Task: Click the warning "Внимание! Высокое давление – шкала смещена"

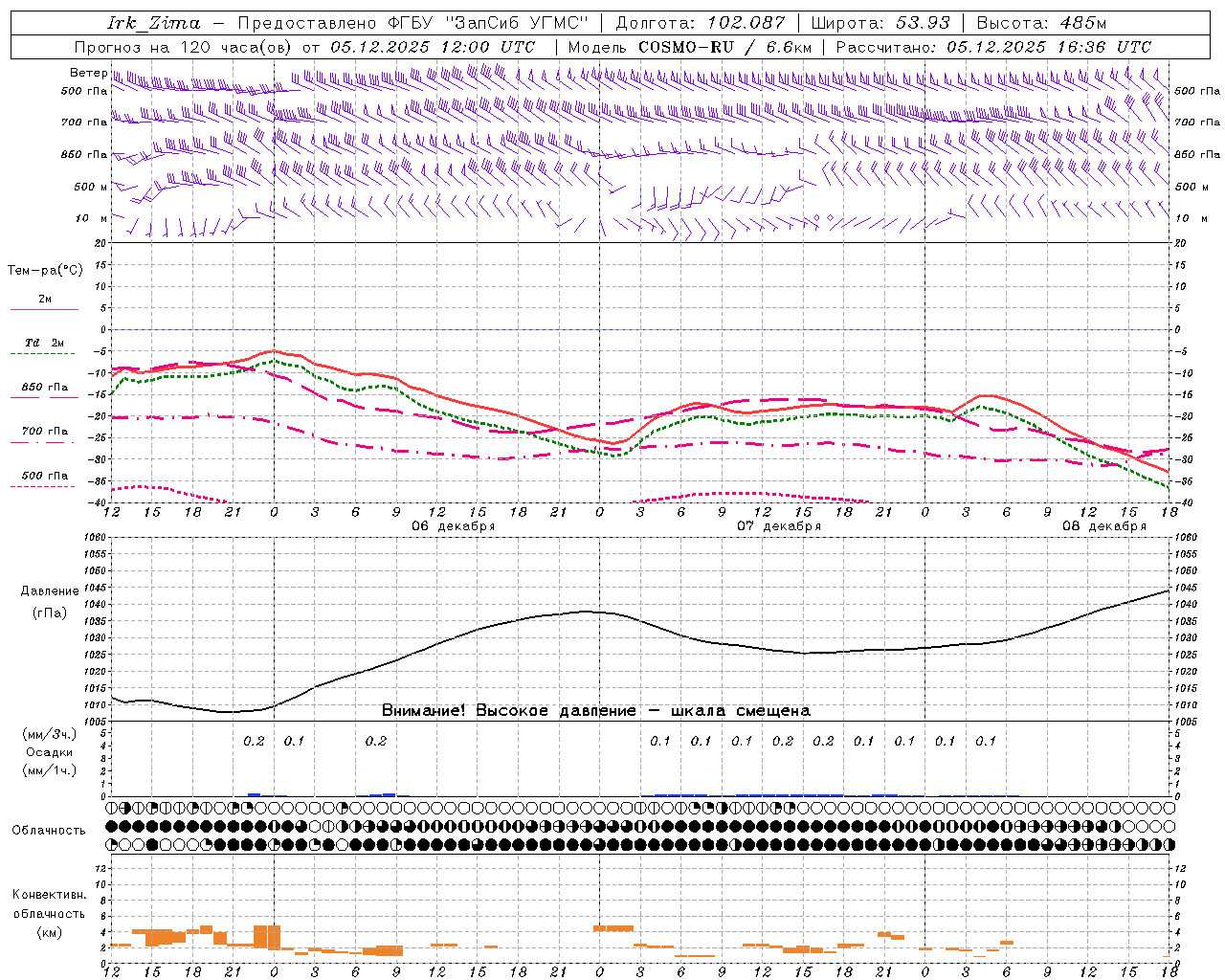Action: (x=595, y=711)
